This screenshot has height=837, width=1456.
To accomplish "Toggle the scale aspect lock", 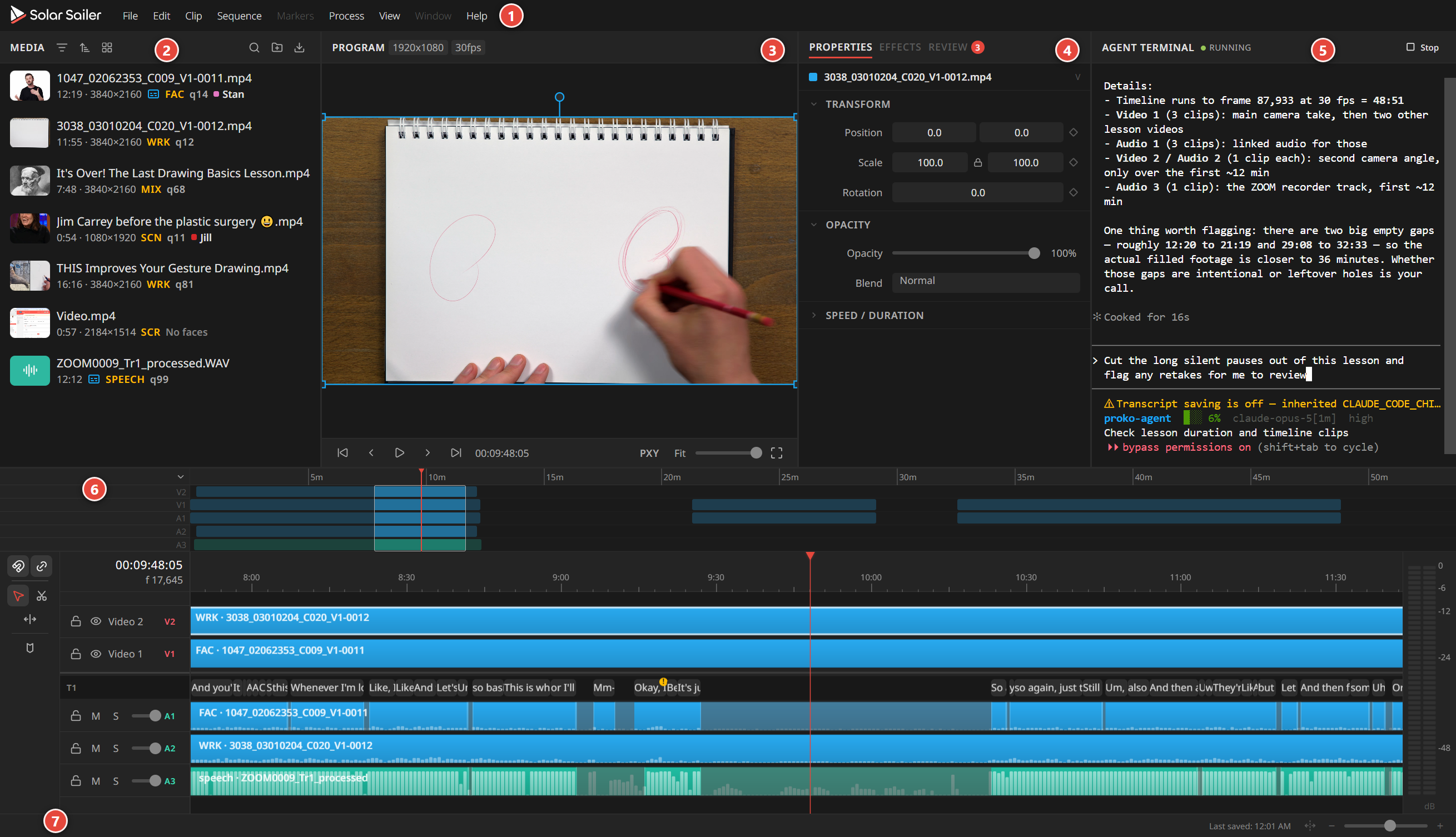I will [x=978, y=163].
